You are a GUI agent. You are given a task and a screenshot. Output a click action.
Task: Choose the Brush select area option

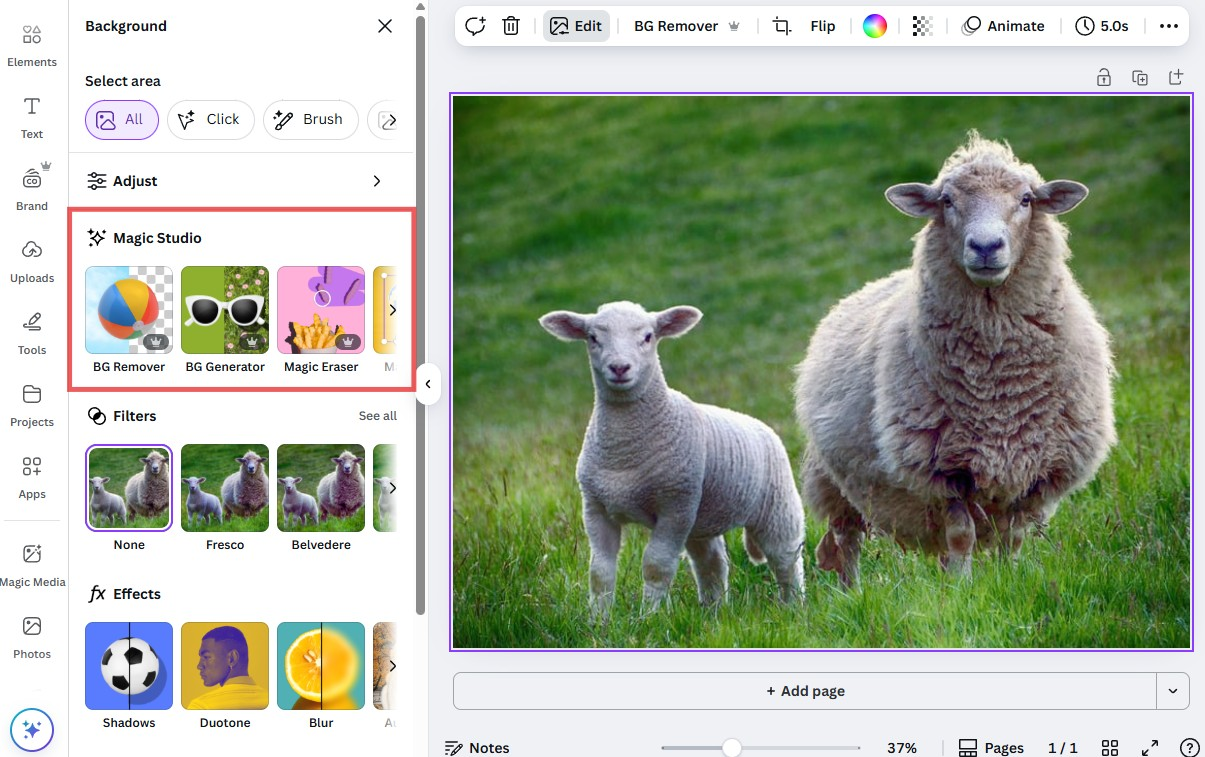[310, 120]
